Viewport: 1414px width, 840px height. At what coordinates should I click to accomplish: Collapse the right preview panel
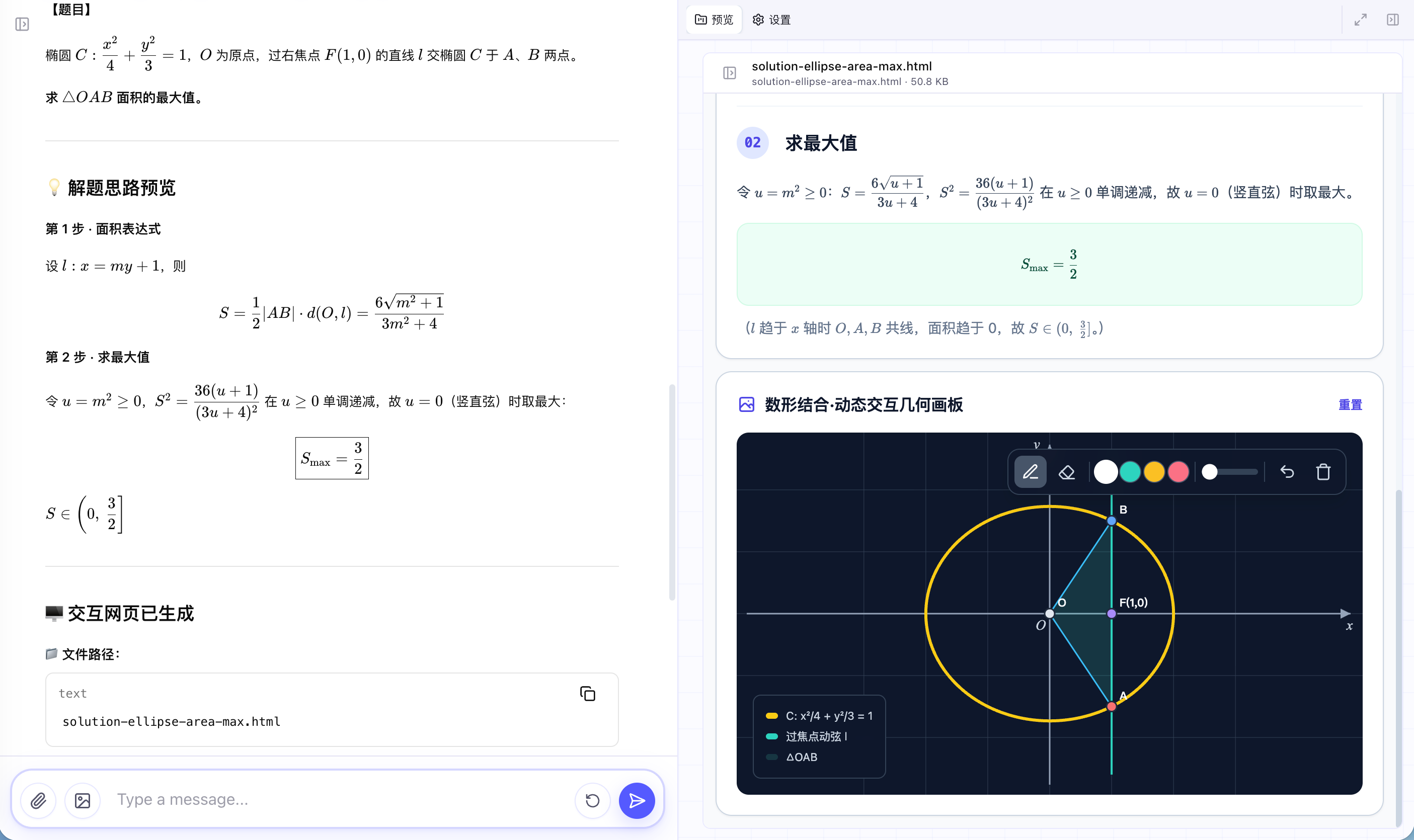[x=1392, y=20]
